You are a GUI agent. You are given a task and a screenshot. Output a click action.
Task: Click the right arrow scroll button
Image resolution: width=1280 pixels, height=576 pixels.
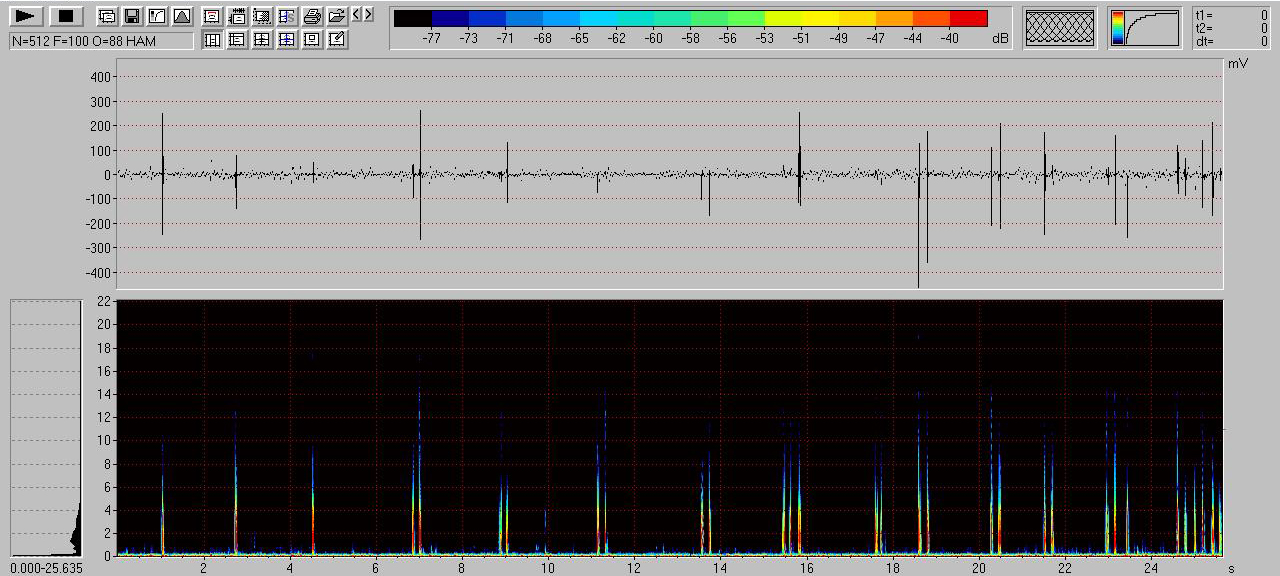point(369,14)
